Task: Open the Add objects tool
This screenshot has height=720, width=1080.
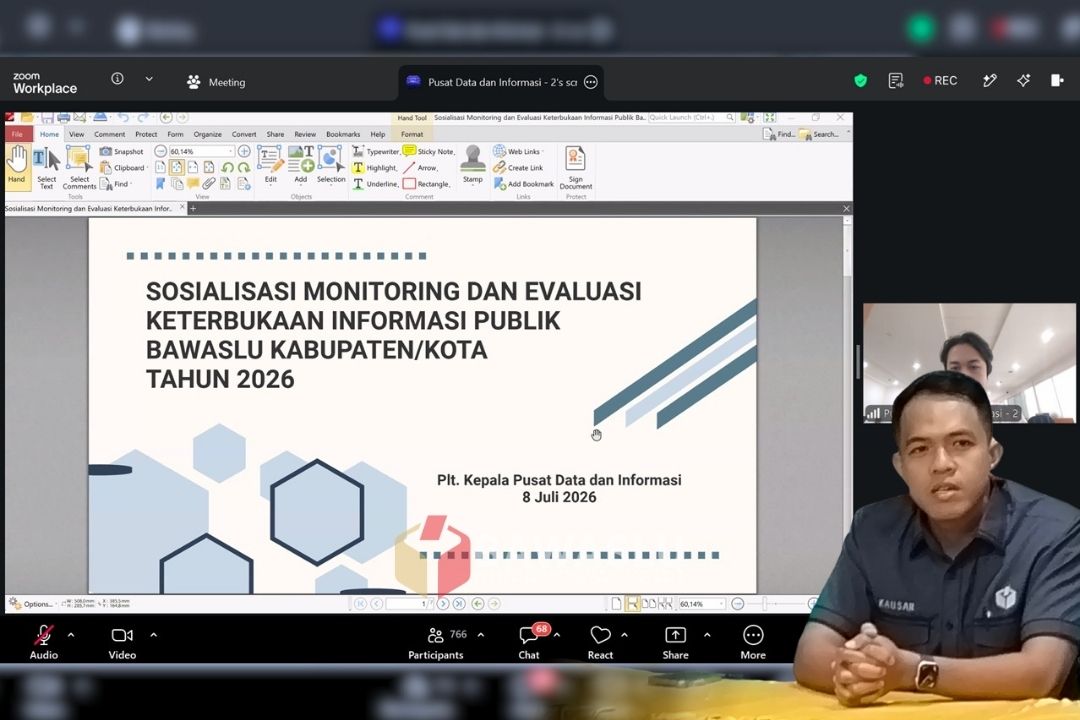Action: tap(301, 165)
